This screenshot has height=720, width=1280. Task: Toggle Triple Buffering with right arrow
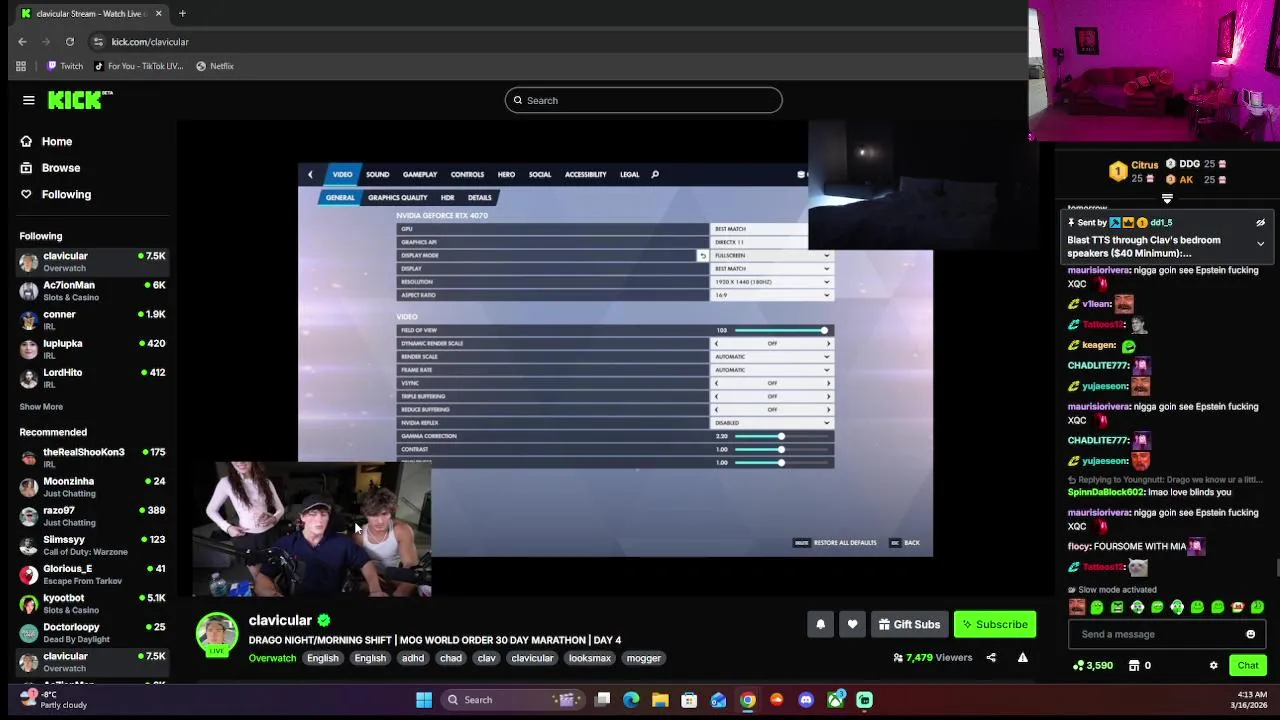point(828,396)
